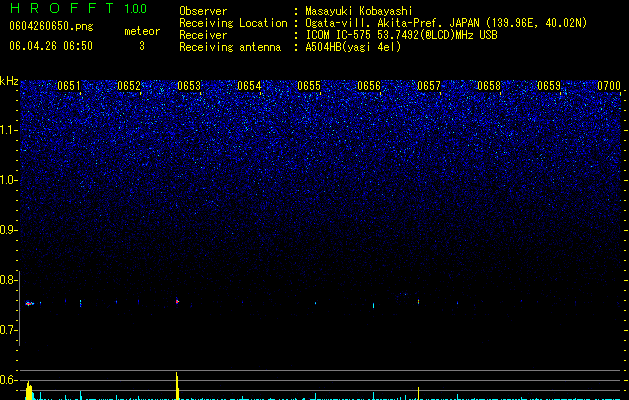
Task: Select the 0658 time marker label
Action: click(489, 86)
